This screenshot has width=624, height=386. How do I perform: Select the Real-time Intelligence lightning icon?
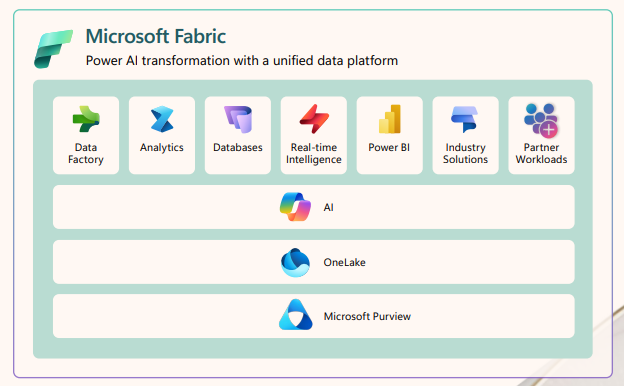tap(314, 119)
